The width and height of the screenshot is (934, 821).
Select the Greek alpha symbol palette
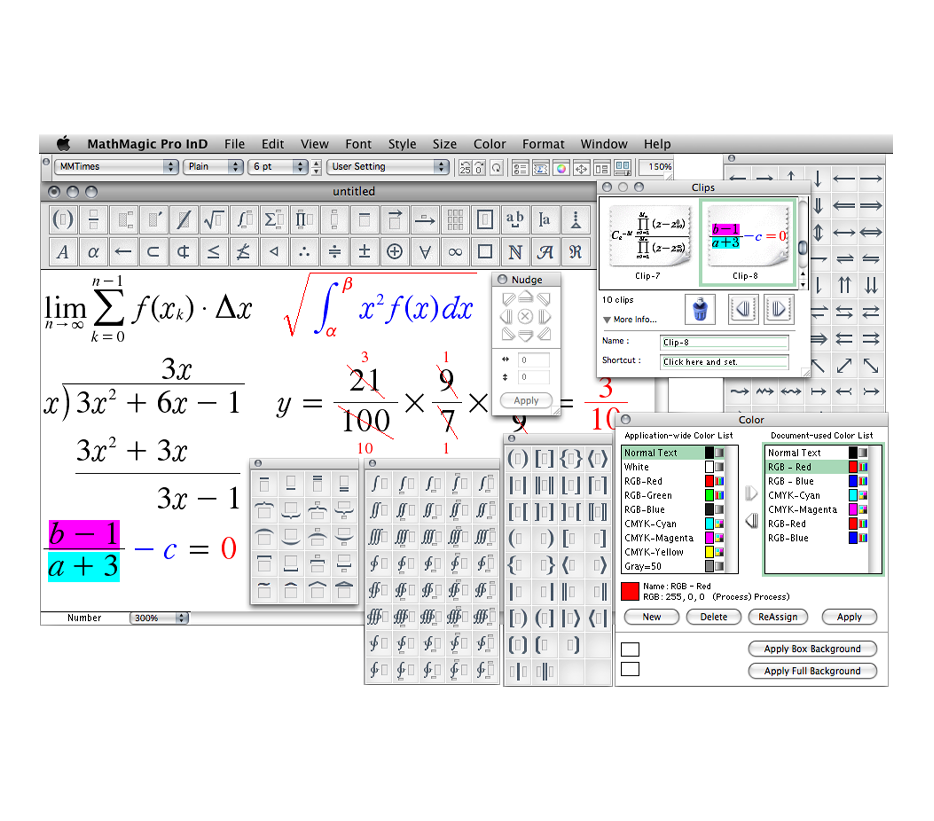click(x=92, y=252)
